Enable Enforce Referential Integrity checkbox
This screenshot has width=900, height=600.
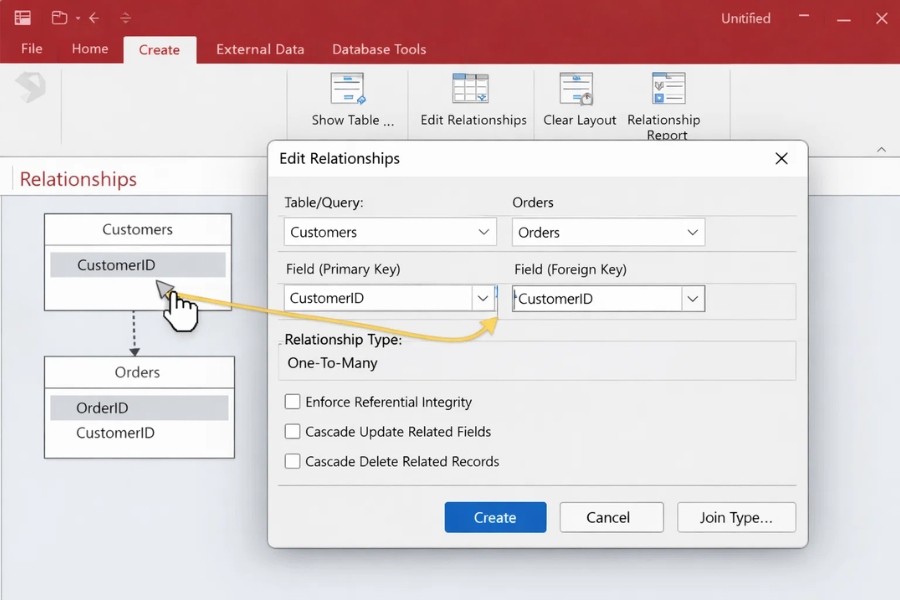pos(293,402)
